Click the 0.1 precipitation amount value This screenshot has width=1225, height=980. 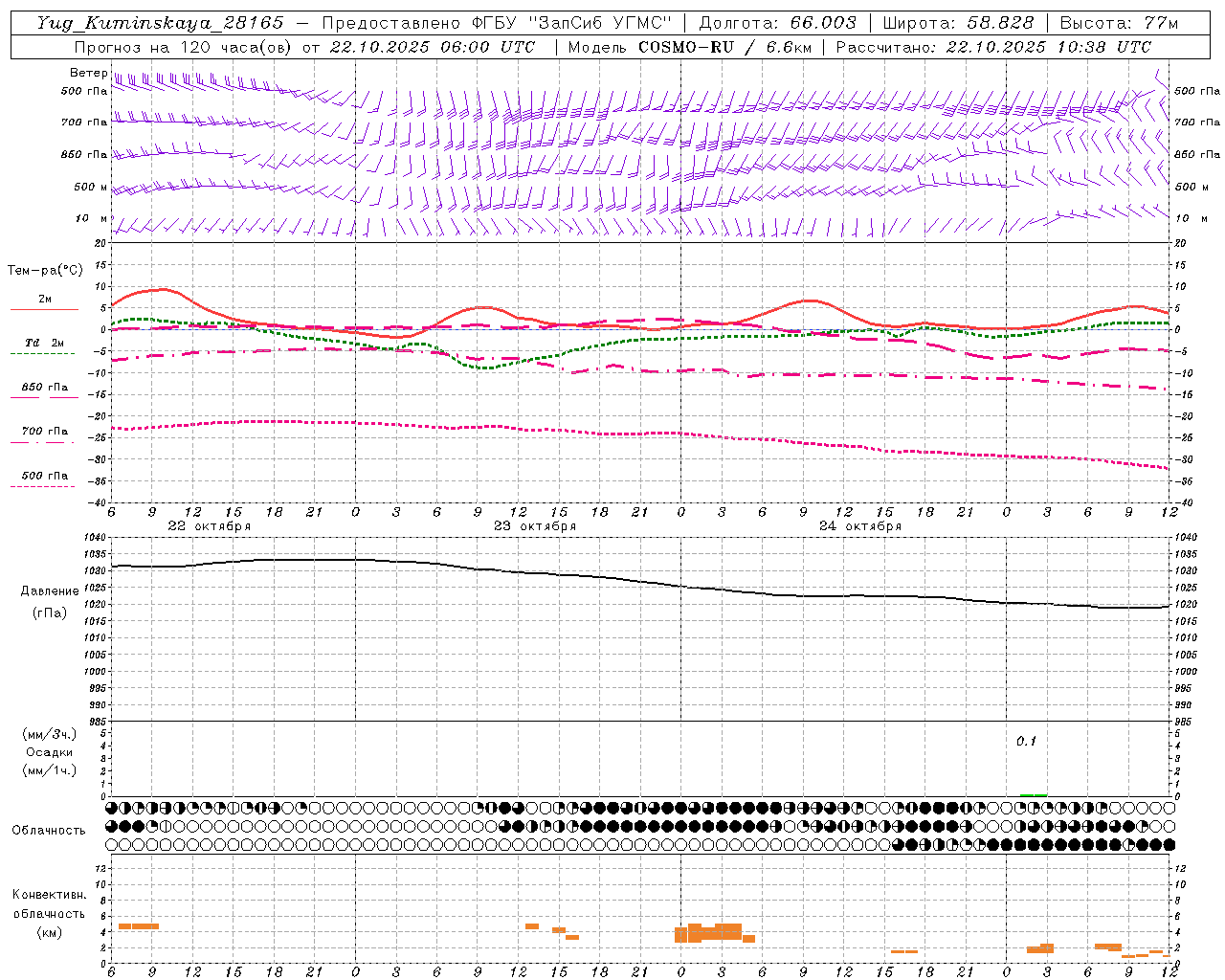pos(1026,742)
